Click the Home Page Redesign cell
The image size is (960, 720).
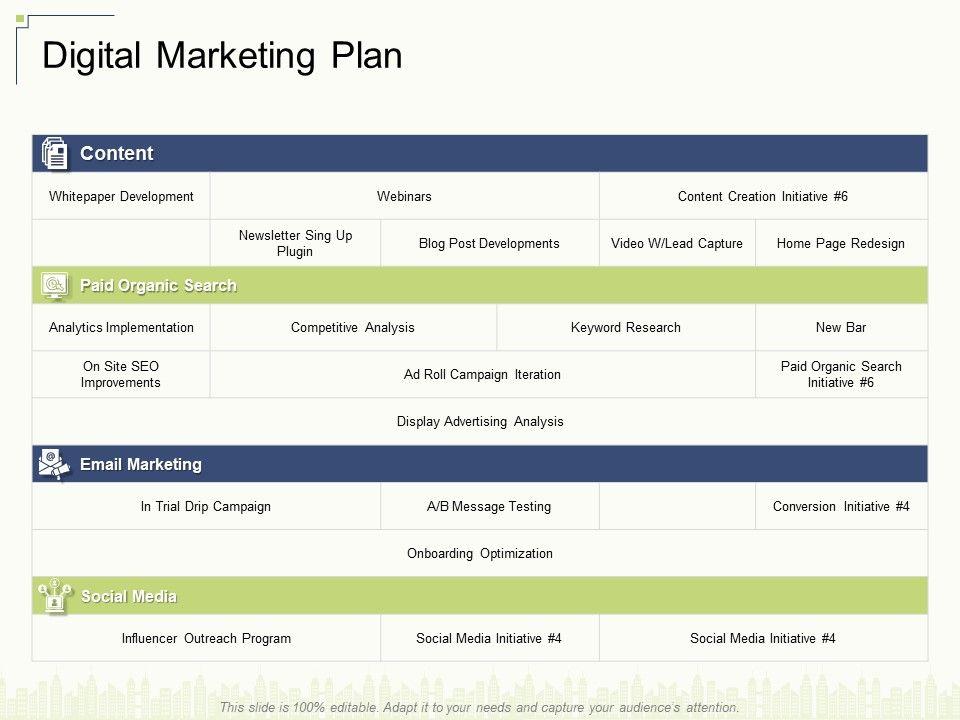[841, 244]
